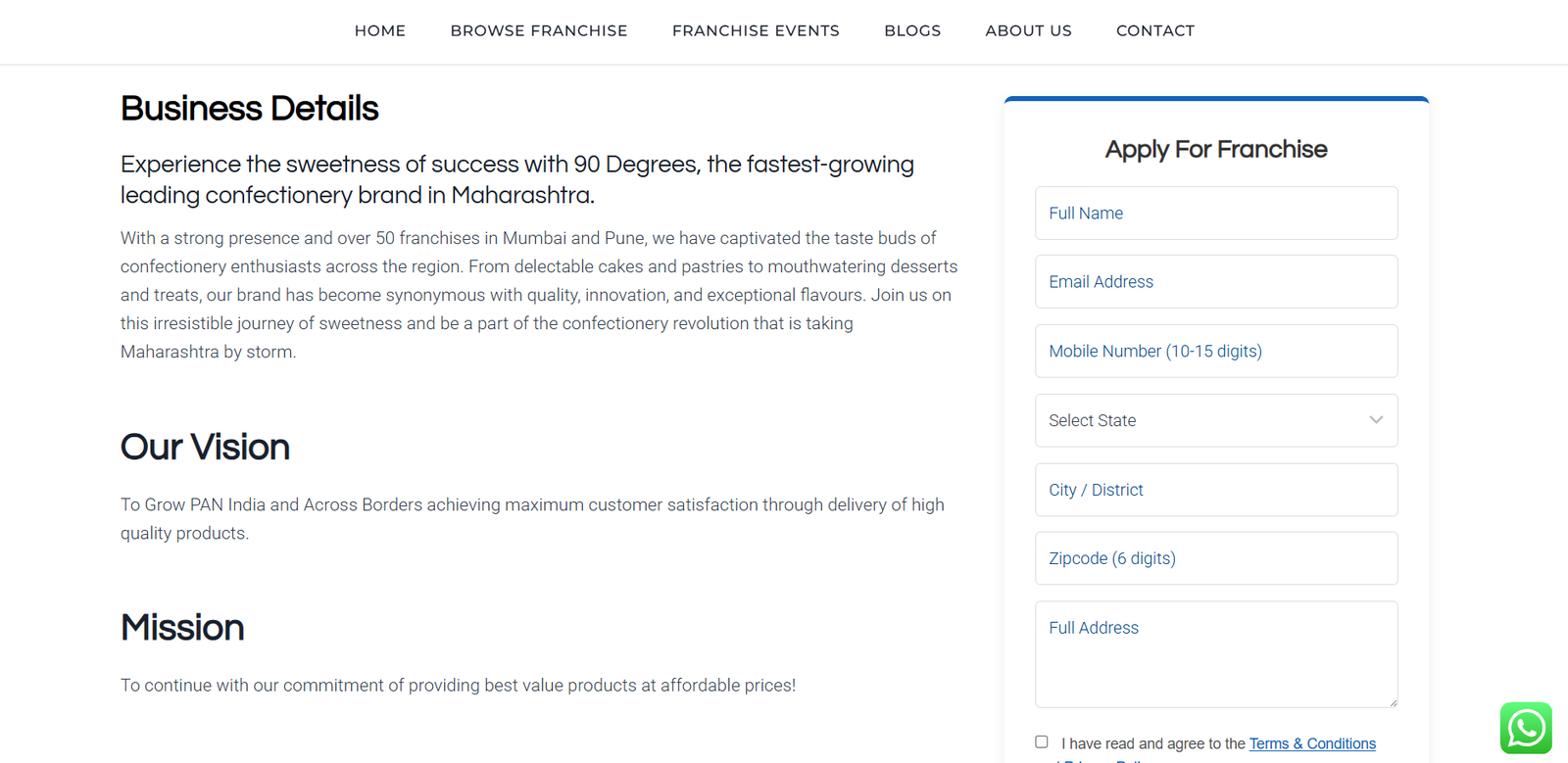Focus the City / District field
This screenshot has height=763, width=1568.
point(1215,490)
